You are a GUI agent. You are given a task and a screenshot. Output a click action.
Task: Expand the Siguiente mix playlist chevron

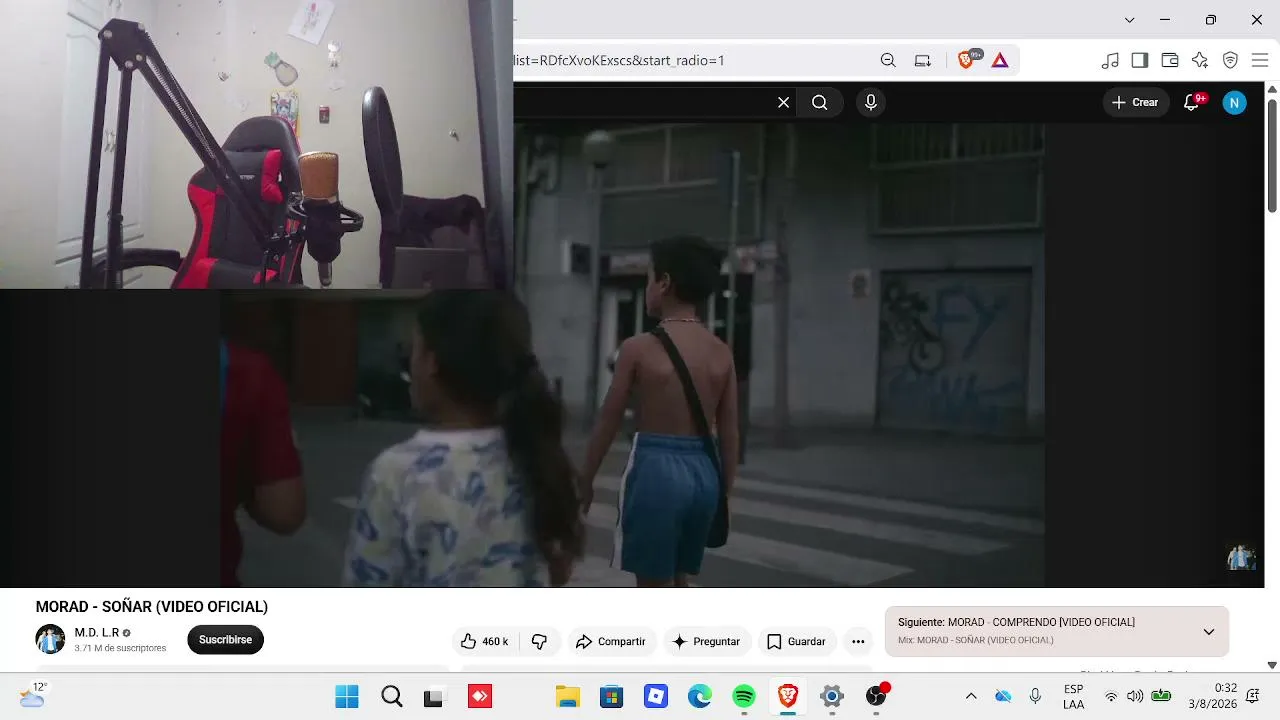(x=1209, y=632)
